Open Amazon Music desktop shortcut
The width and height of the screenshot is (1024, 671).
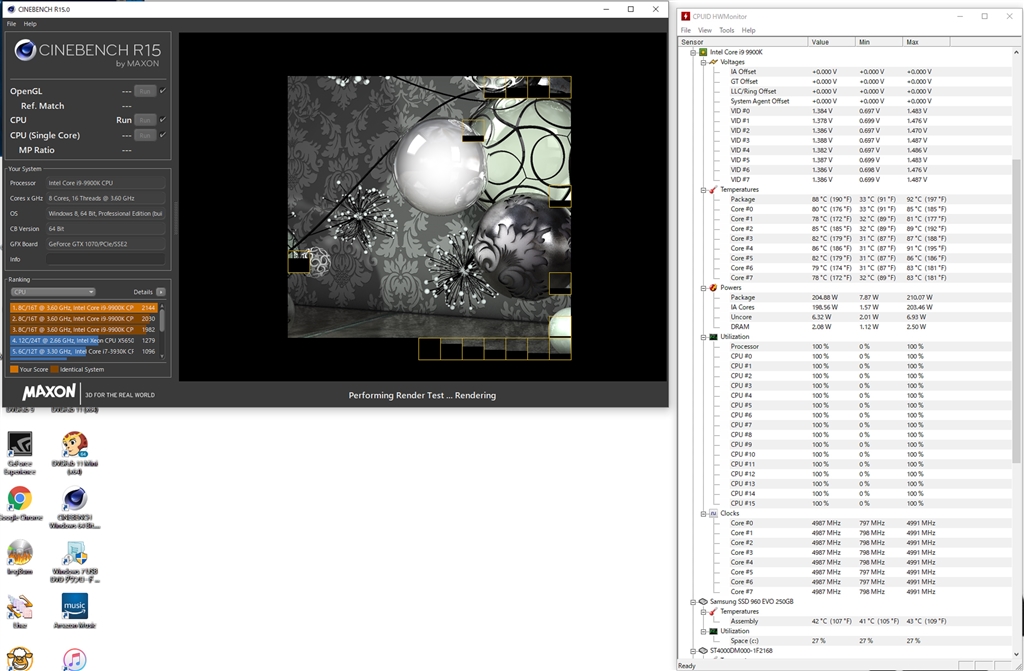click(x=74, y=611)
